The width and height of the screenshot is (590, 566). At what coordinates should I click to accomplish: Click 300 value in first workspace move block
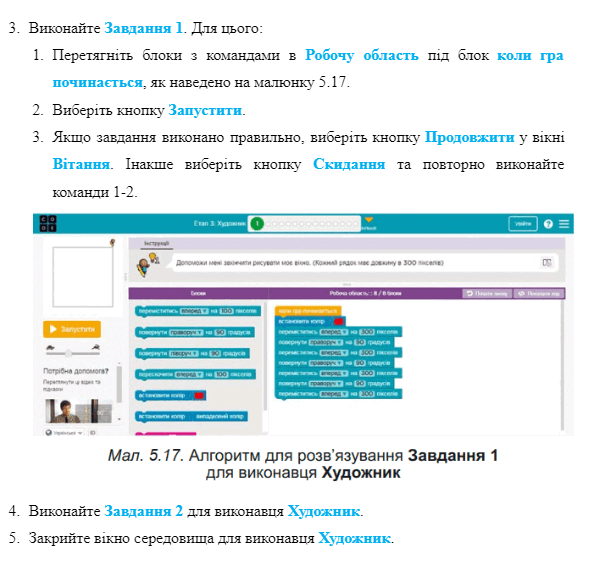[x=366, y=332]
